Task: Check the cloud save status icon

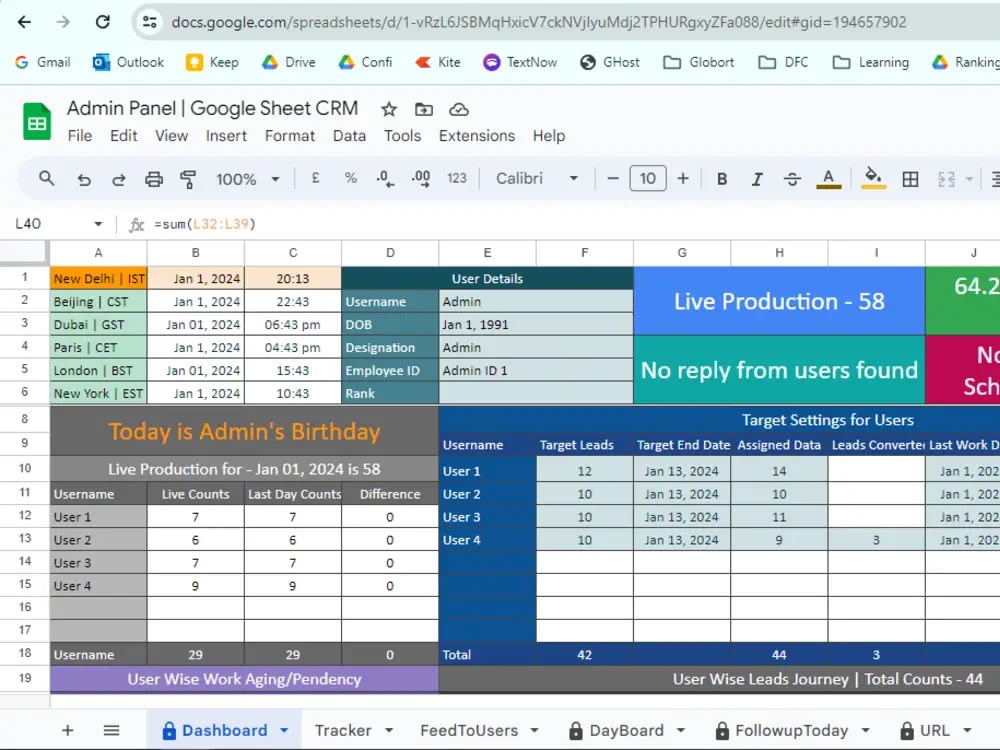Action: pyautogui.click(x=459, y=110)
